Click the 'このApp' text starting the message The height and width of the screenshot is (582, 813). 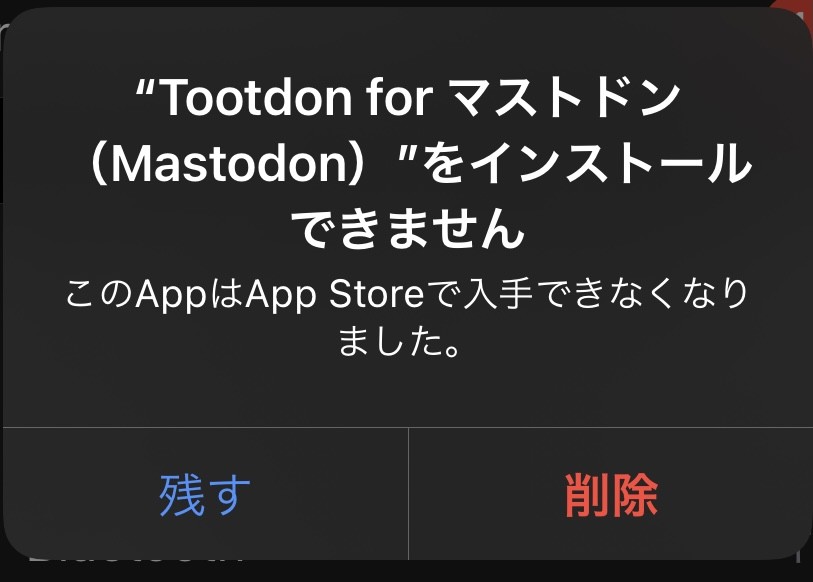136,294
